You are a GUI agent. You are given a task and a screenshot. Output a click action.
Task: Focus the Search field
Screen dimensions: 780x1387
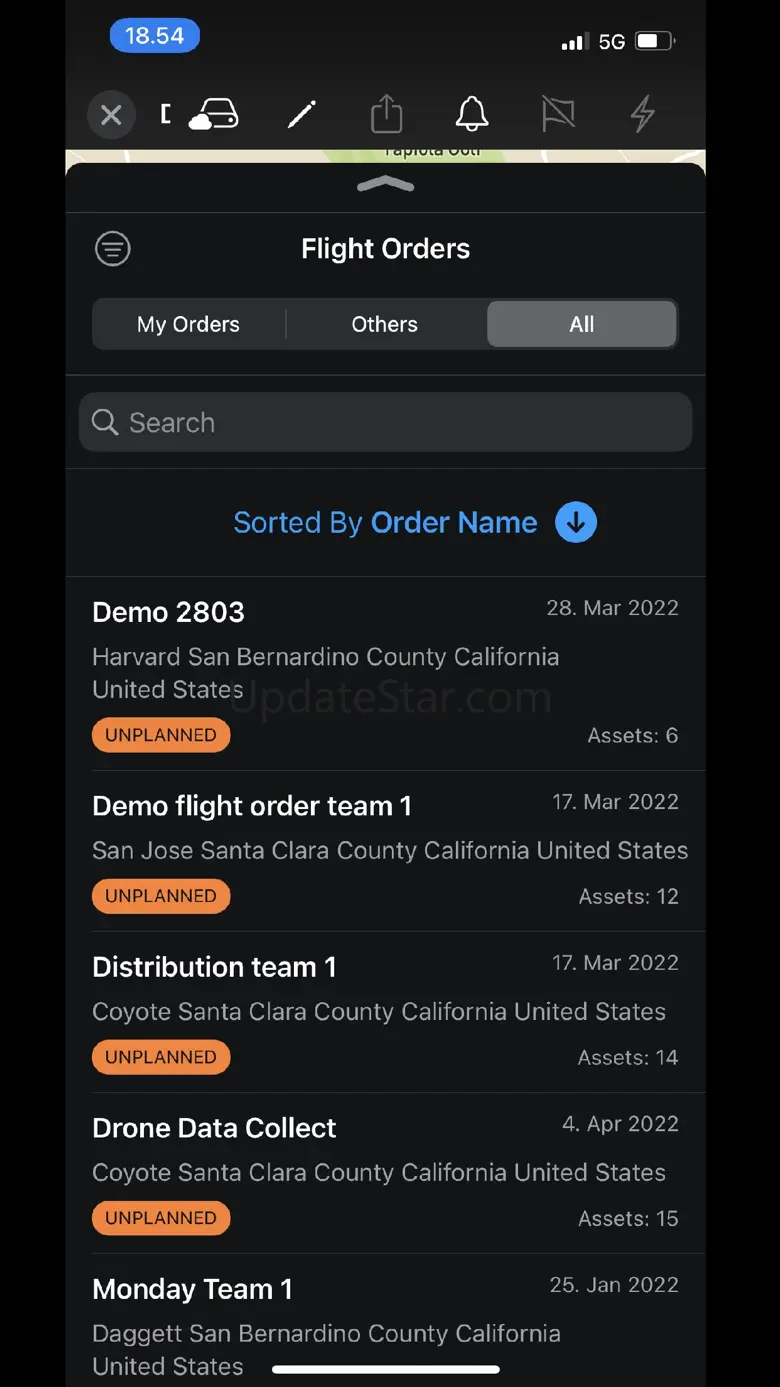tap(385, 422)
